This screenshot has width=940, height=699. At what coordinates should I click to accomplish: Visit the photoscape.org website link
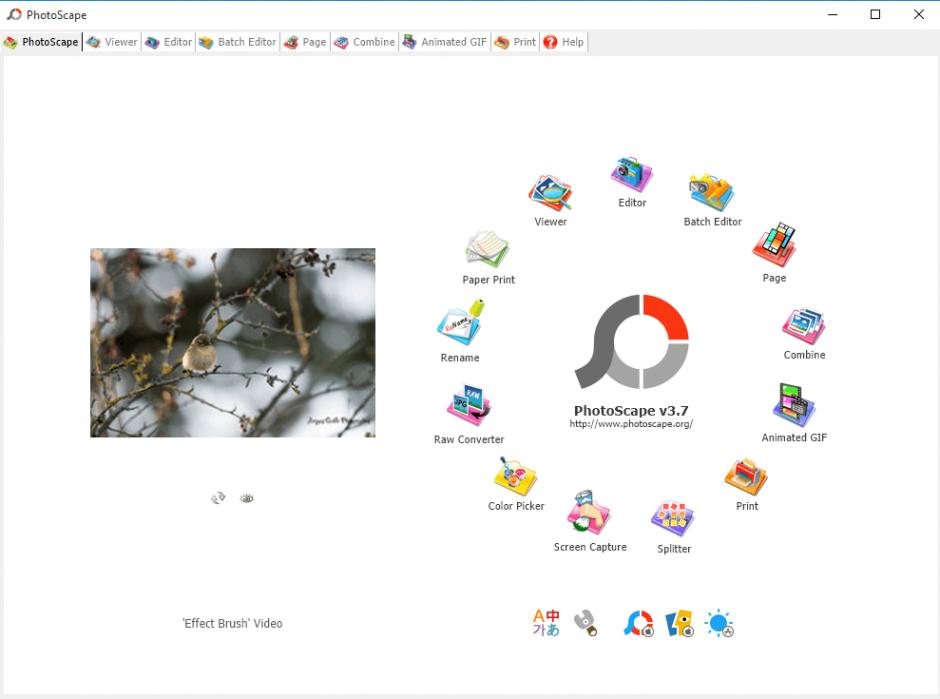631,424
